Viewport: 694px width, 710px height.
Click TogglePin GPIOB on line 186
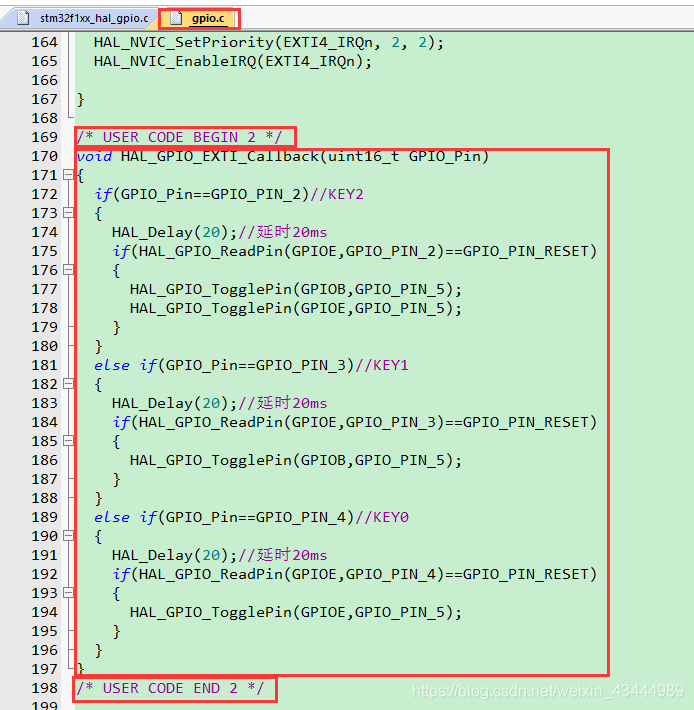click(296, 461)
